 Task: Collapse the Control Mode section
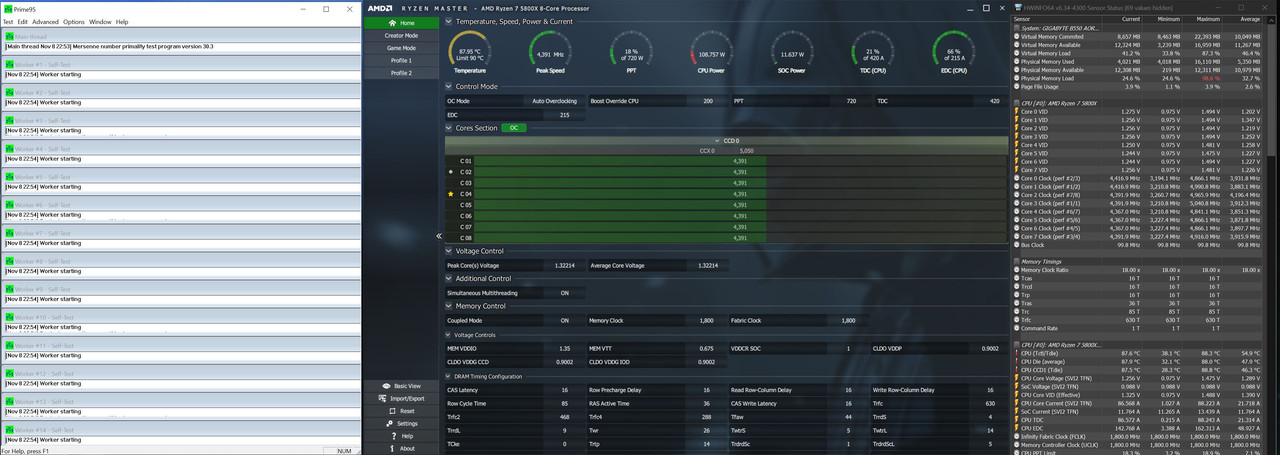pos(448,86)
